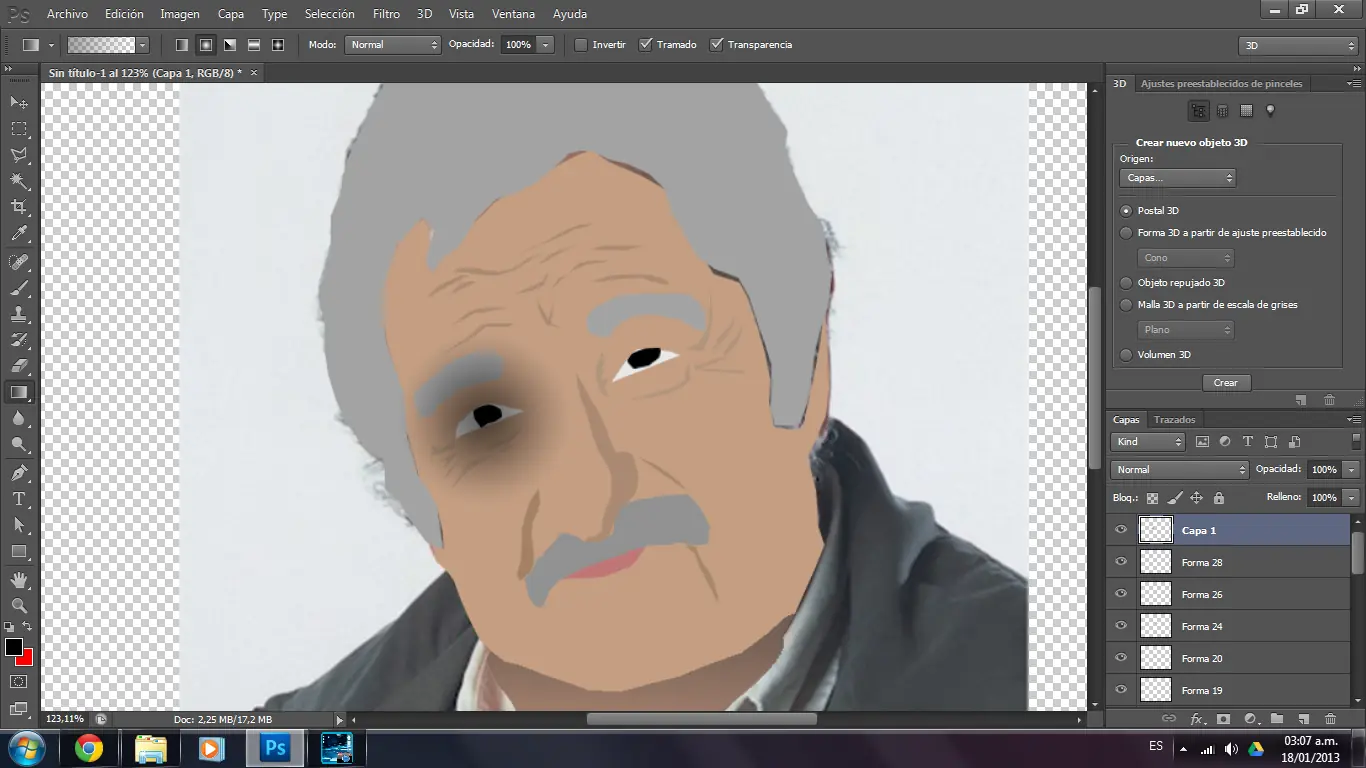
Task: Select the Magic Wand tool
Action: (18, 181)
